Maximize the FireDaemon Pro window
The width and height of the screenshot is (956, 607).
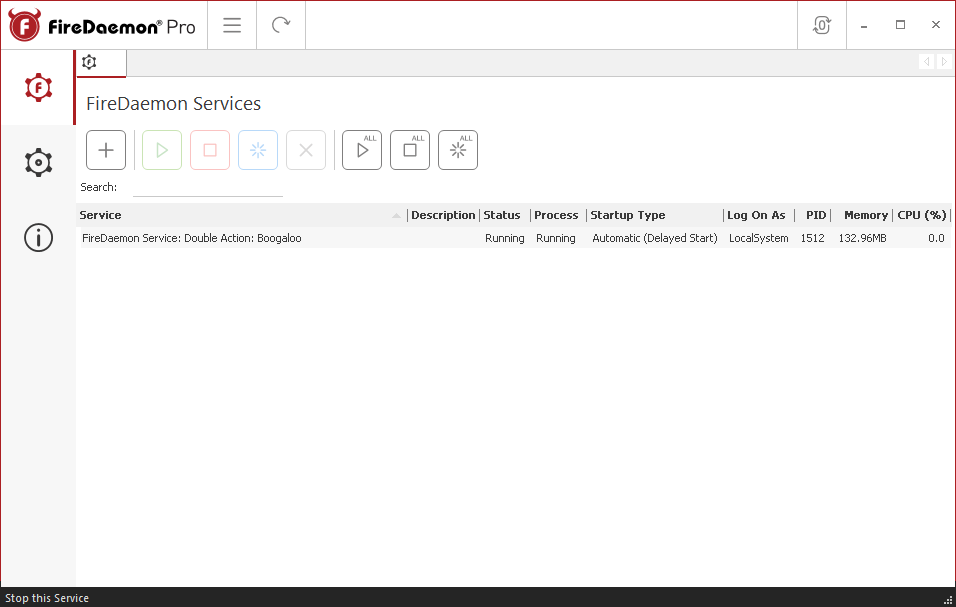click(x=900, y=25)
